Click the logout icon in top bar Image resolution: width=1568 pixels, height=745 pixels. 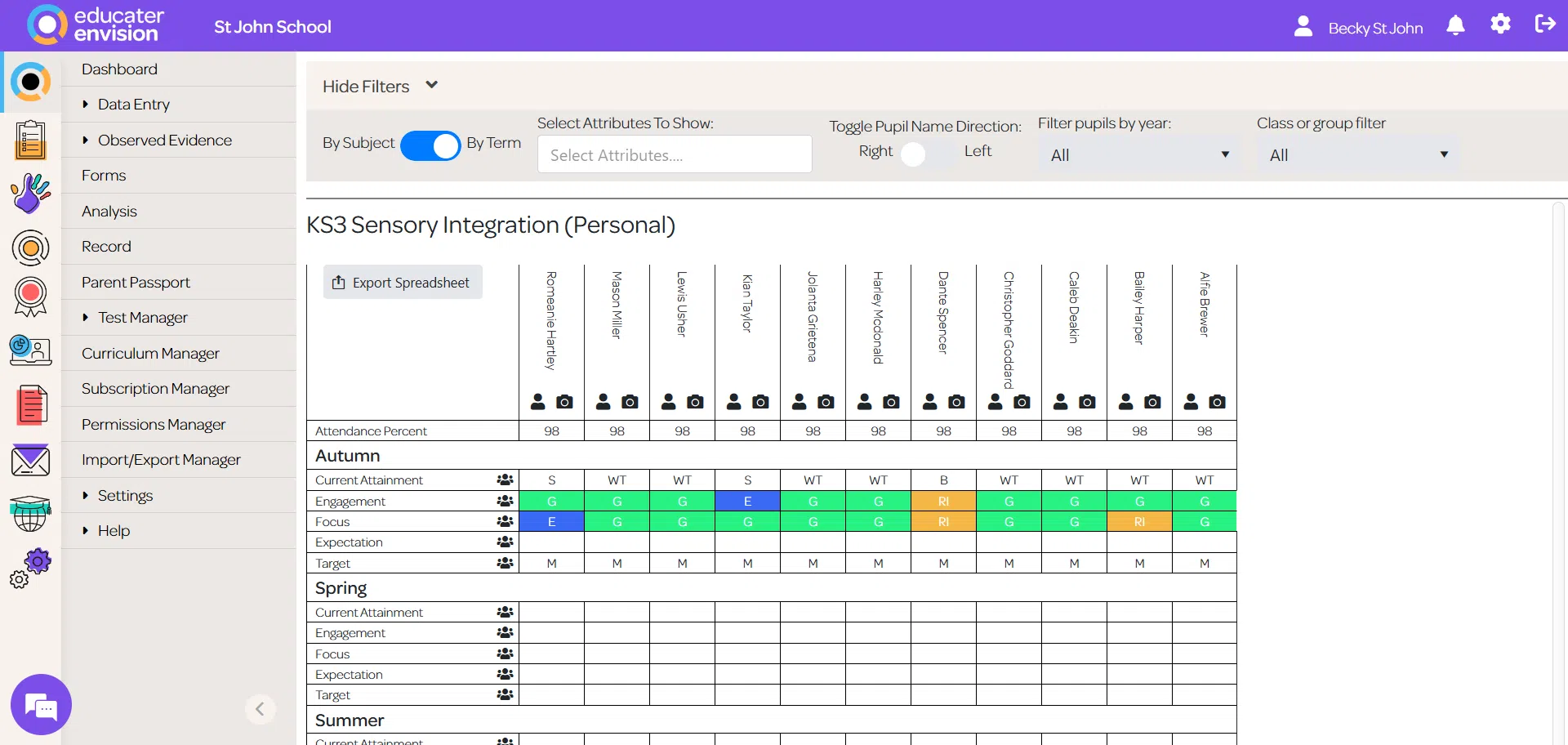pos(1544,25)
